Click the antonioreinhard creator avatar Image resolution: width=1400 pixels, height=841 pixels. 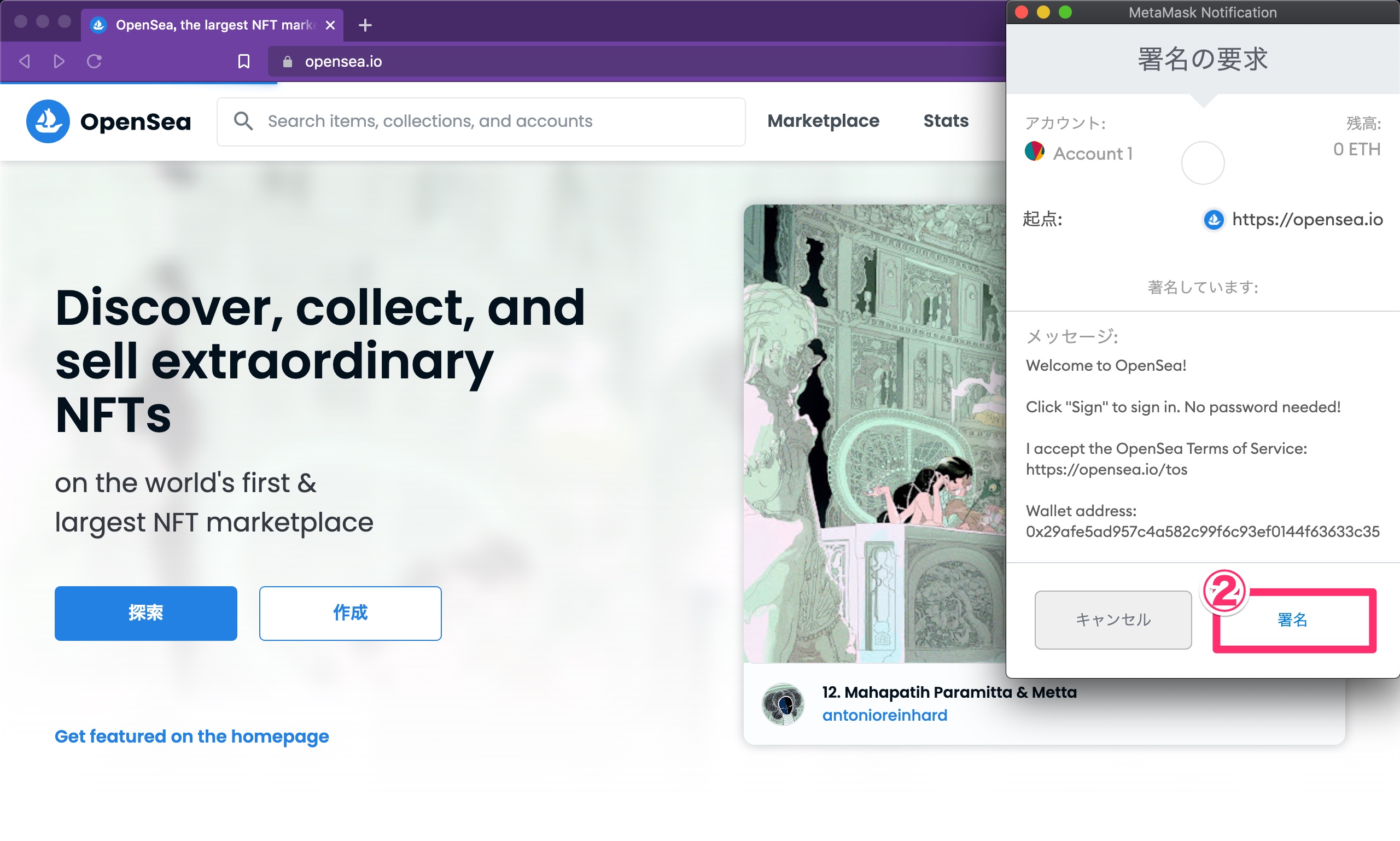point(783,704)
